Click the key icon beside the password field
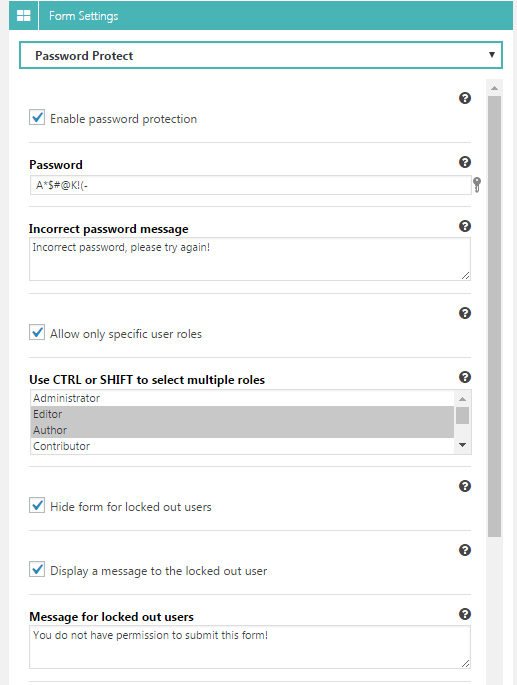This screenshot has width=517, height=685. point(477,185)
